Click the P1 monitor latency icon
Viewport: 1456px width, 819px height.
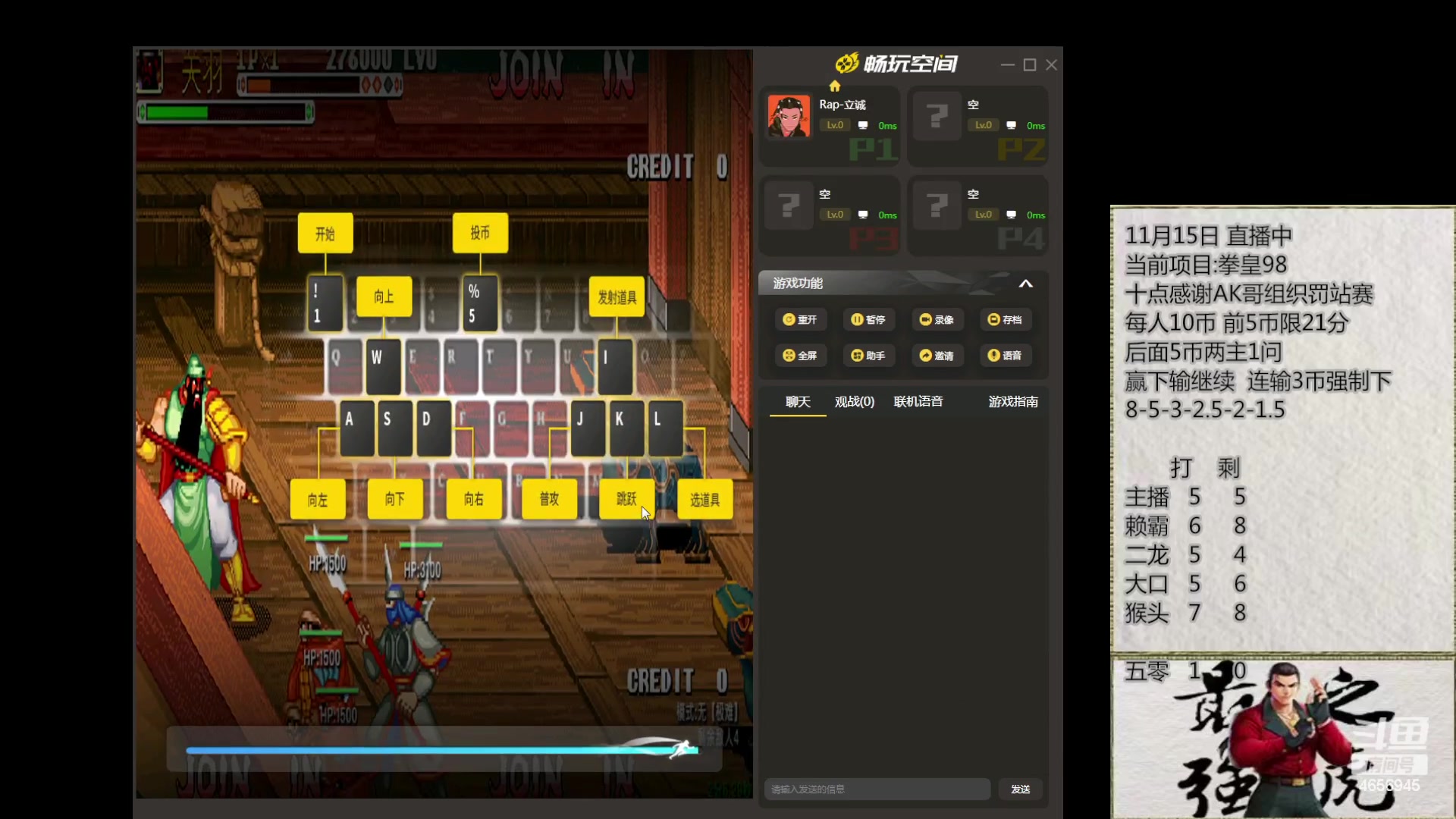coord(863,125)
